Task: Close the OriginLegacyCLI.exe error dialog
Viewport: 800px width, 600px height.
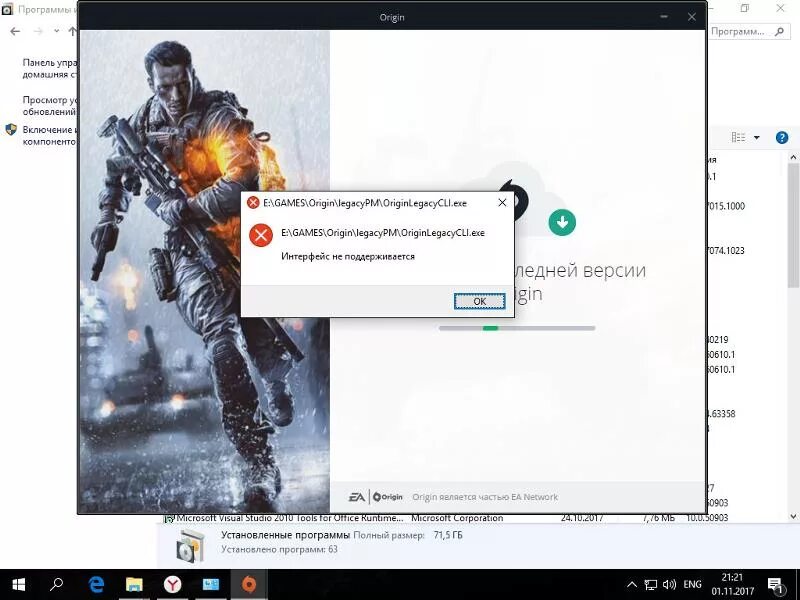Action: pyautogui.click(x=502, y=203)
